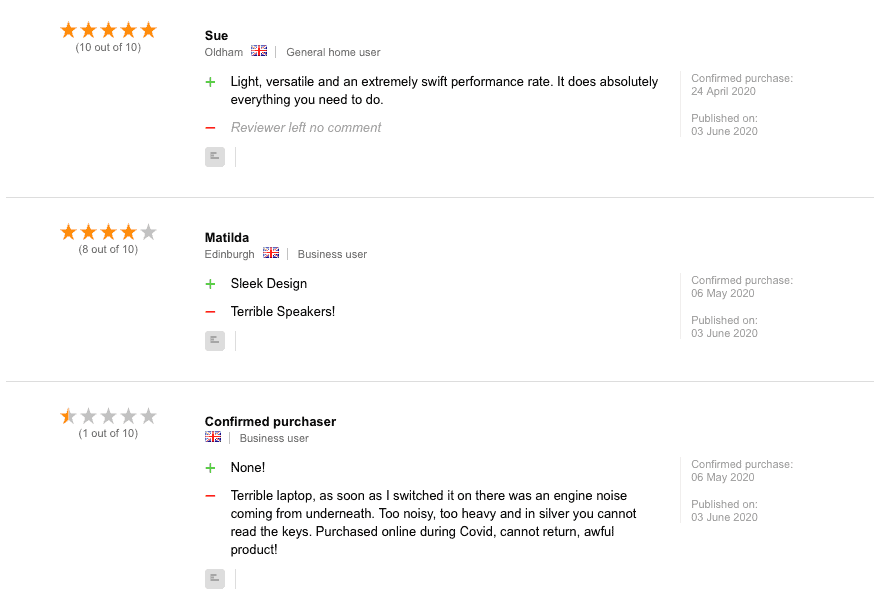Click the half-star rating of 1 out of 10
Viewport: 890px width, 599px height.
coord(108,416)
